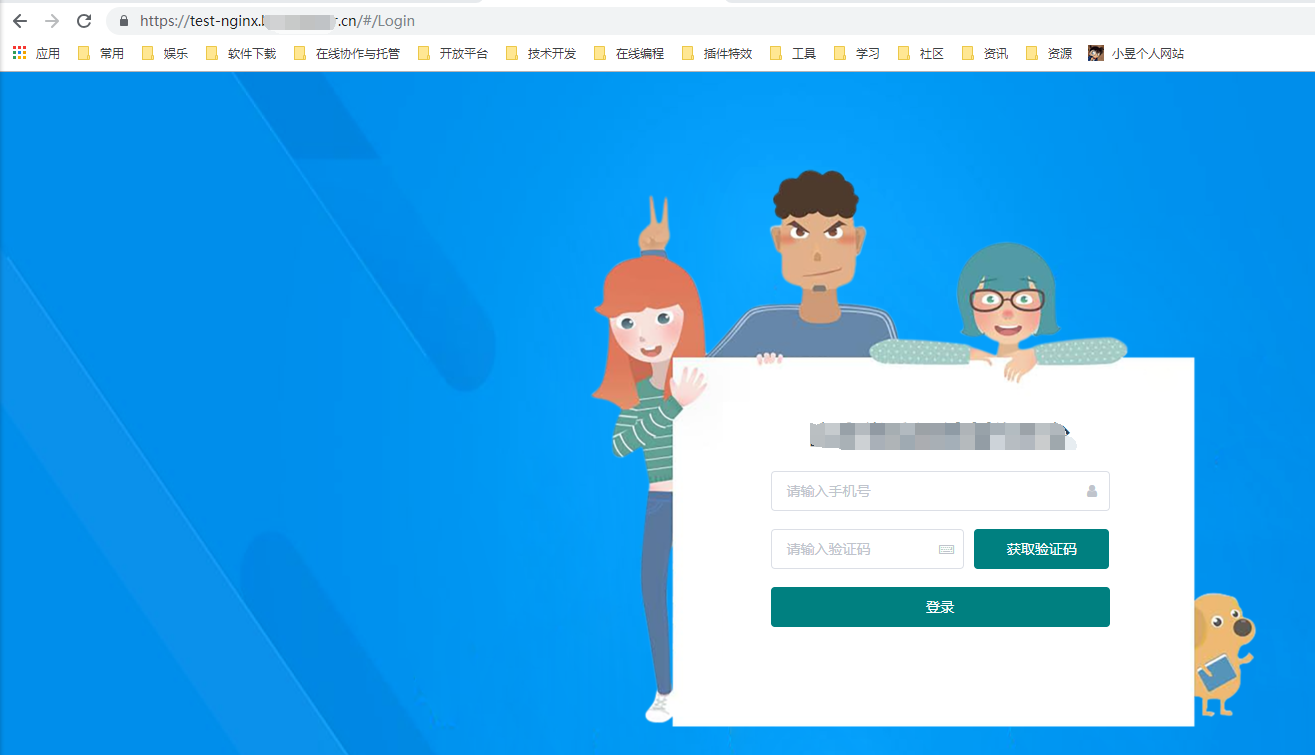Screen dimensions: 1315x755
Task: Open the 插件特效 bookmark folder
Action: point(717,54)
